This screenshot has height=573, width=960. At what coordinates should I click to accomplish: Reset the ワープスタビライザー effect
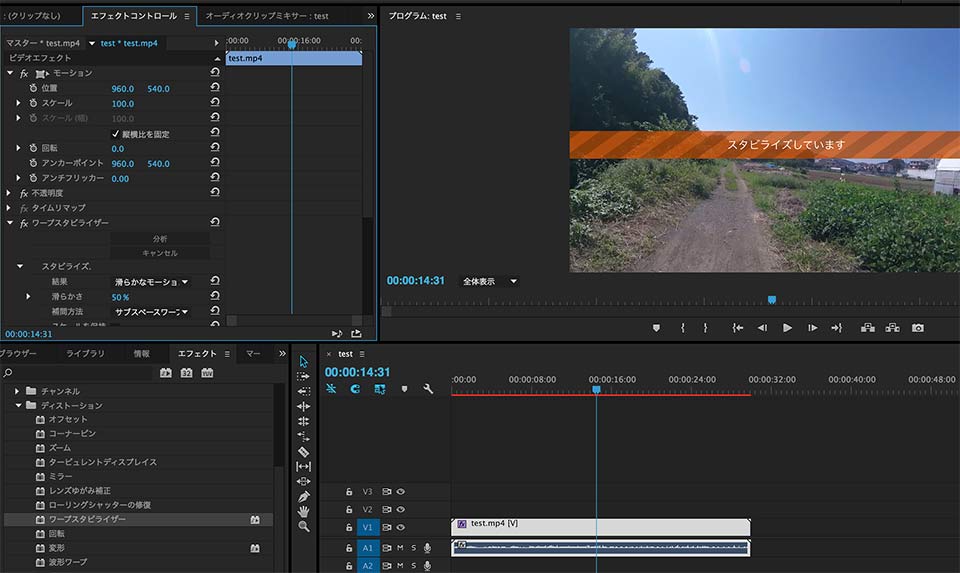tap(215, 222)
